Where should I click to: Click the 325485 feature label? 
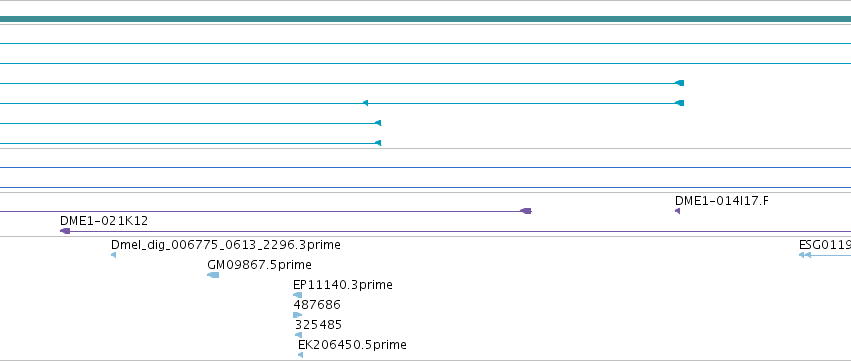click(319, 325)
